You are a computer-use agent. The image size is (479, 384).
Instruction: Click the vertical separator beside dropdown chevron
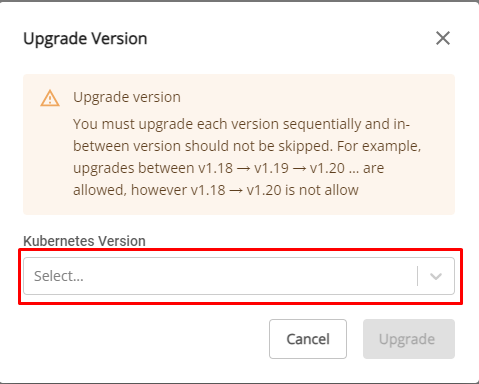coord(417,276)
